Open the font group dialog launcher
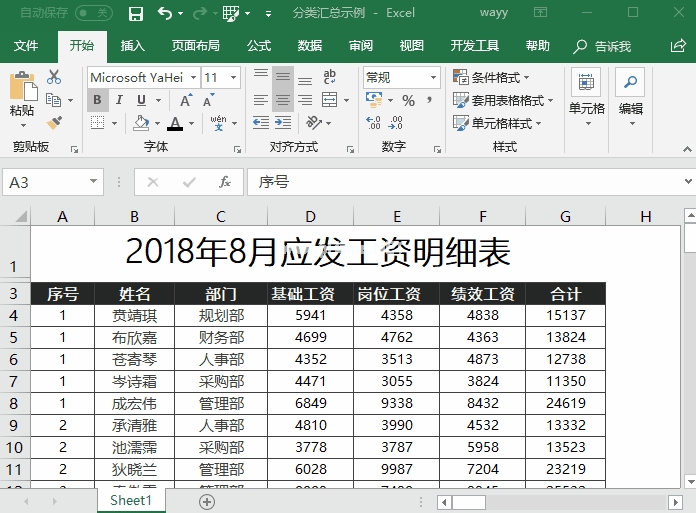 237,150
